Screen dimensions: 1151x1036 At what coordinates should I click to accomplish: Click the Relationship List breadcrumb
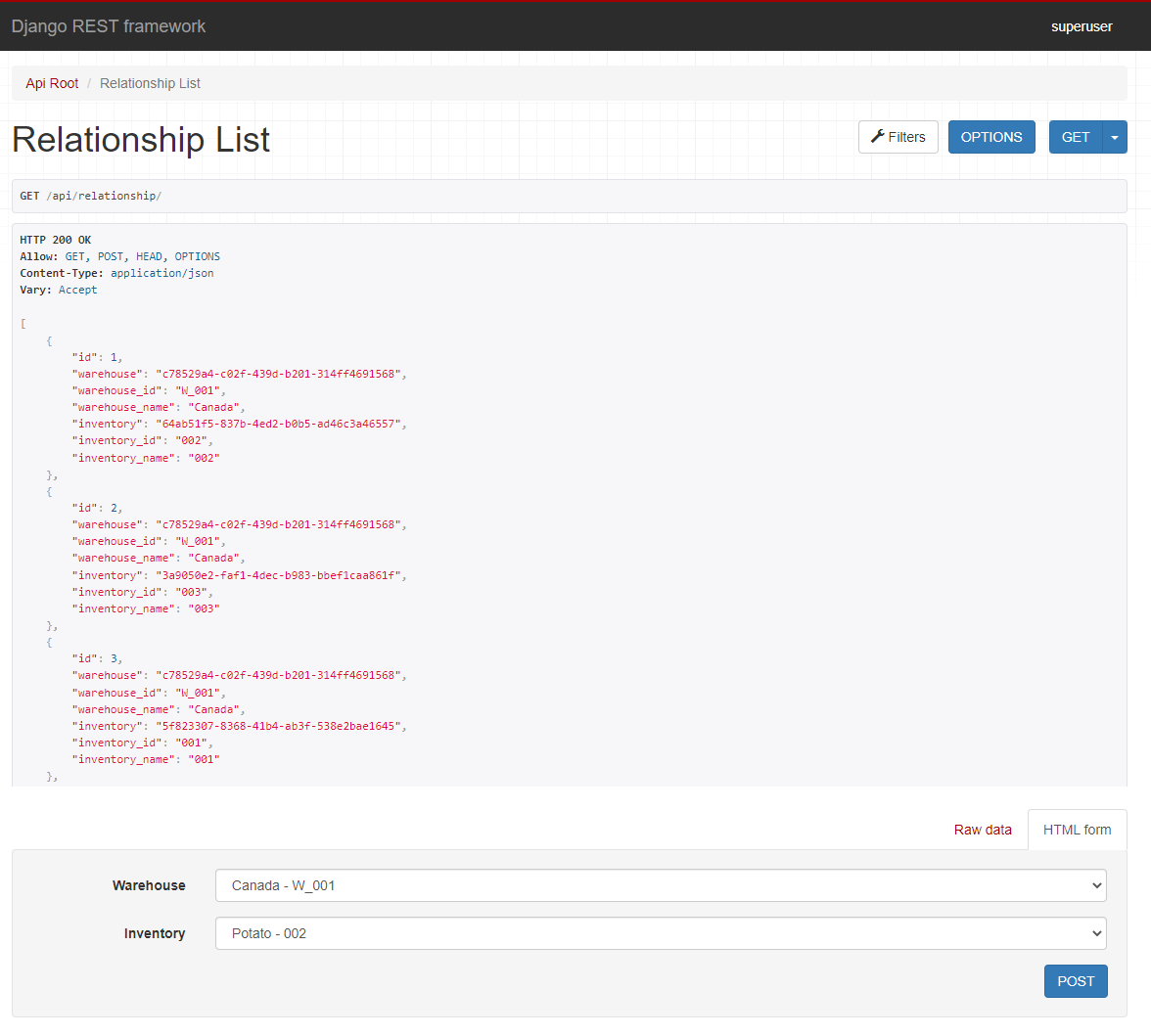[x=150, y=84]
